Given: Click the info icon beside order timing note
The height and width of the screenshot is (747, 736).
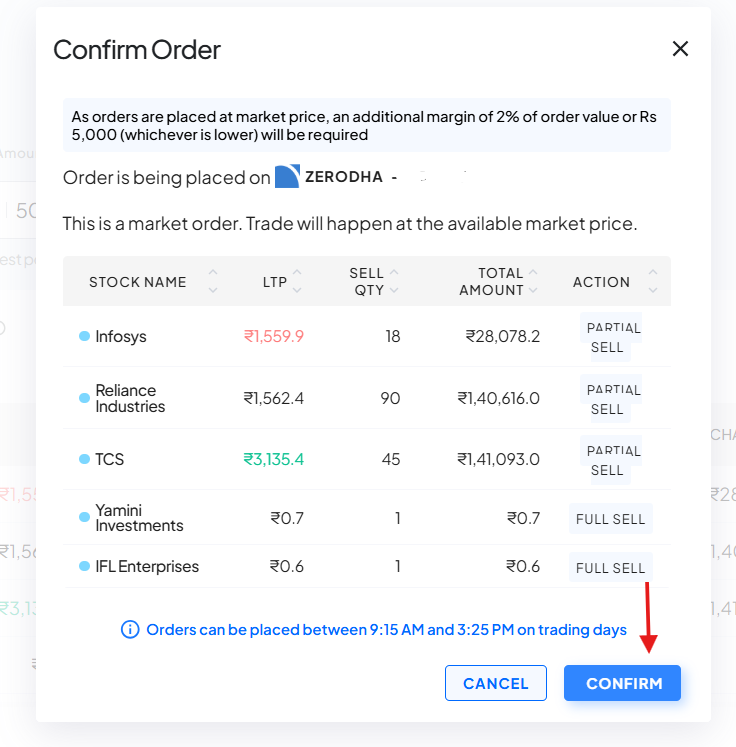Looking at the screenshot, I should tap(130, 630).
